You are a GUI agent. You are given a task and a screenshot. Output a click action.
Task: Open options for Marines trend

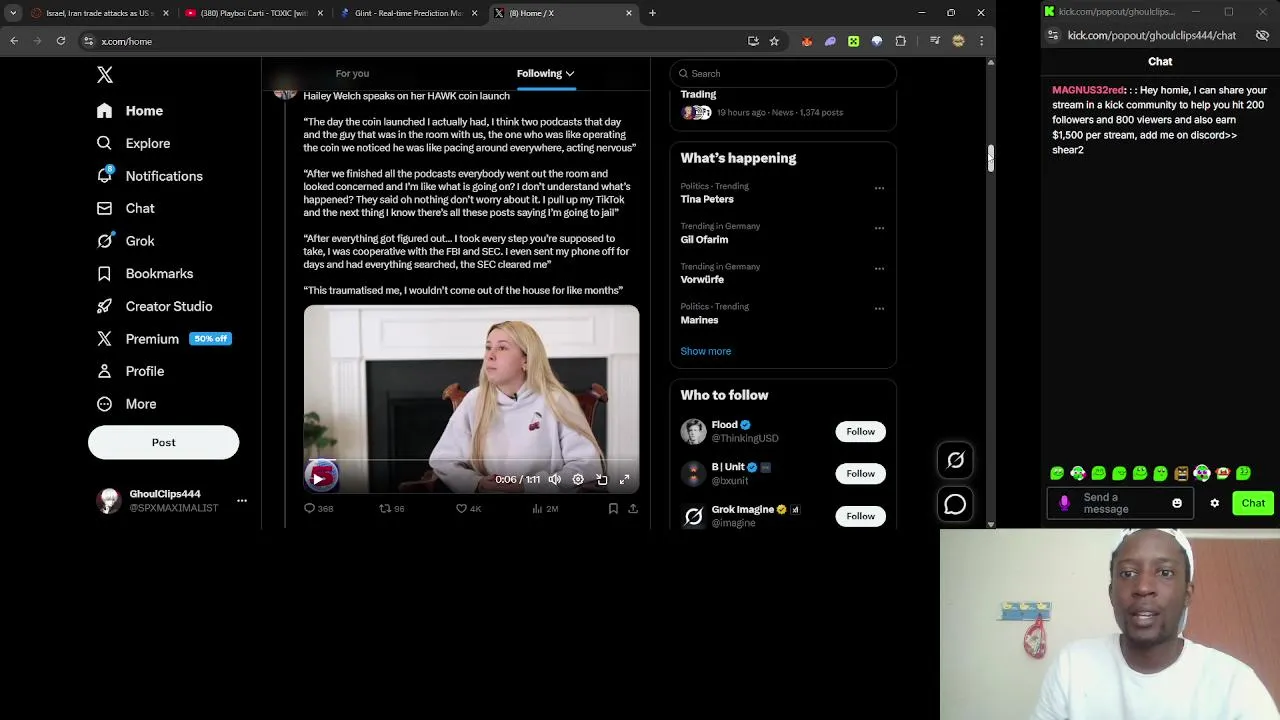pyautogui.click(x=879, y=308)
